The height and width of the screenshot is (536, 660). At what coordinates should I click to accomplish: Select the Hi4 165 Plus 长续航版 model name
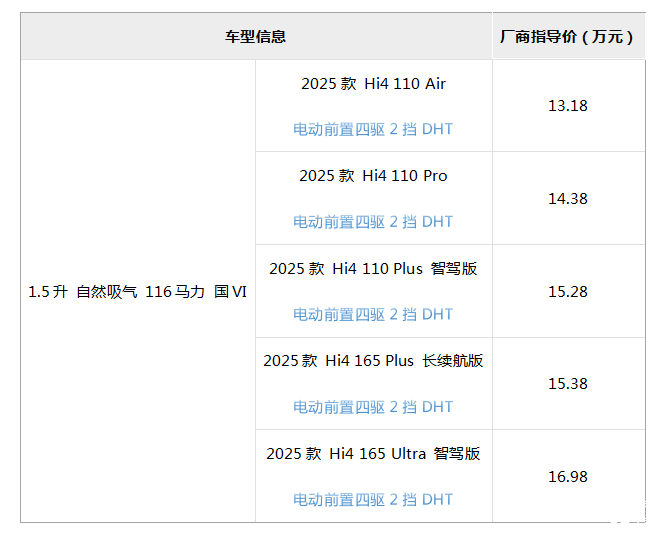[373, 361]
